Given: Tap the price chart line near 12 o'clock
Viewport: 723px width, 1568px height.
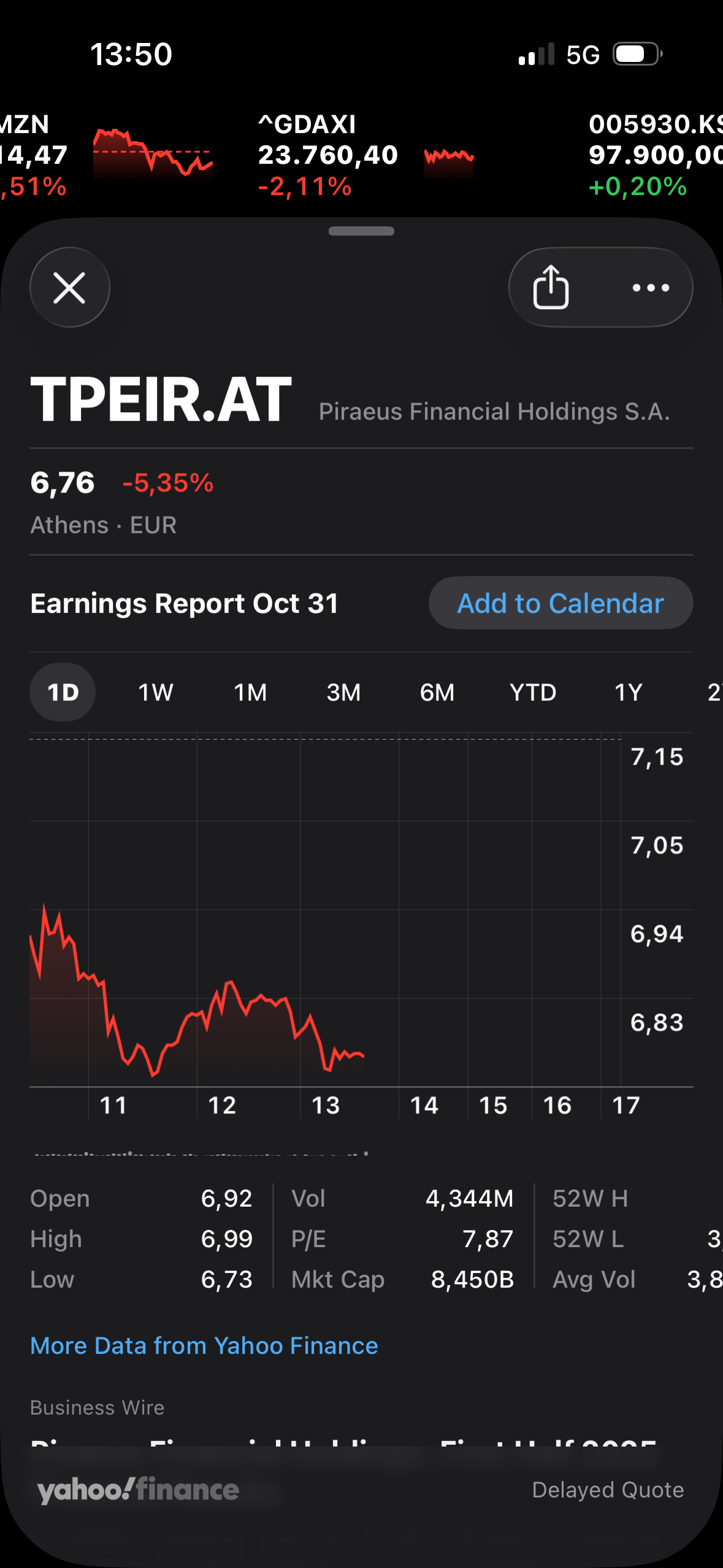Looking at the screenshot, I should (x=197, y=1013).
